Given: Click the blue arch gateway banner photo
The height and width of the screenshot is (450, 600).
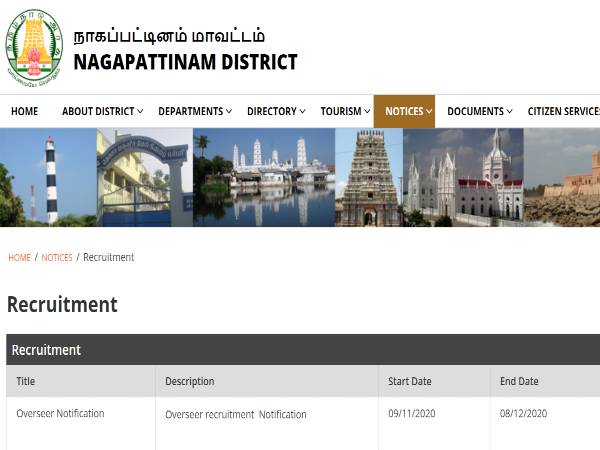Looking at the screenshot, I should (144, 178).
